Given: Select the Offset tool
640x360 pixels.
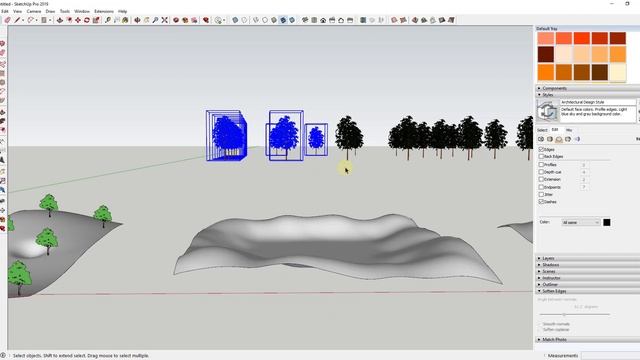Looking at the screenshot, I should tap(69, 20).
